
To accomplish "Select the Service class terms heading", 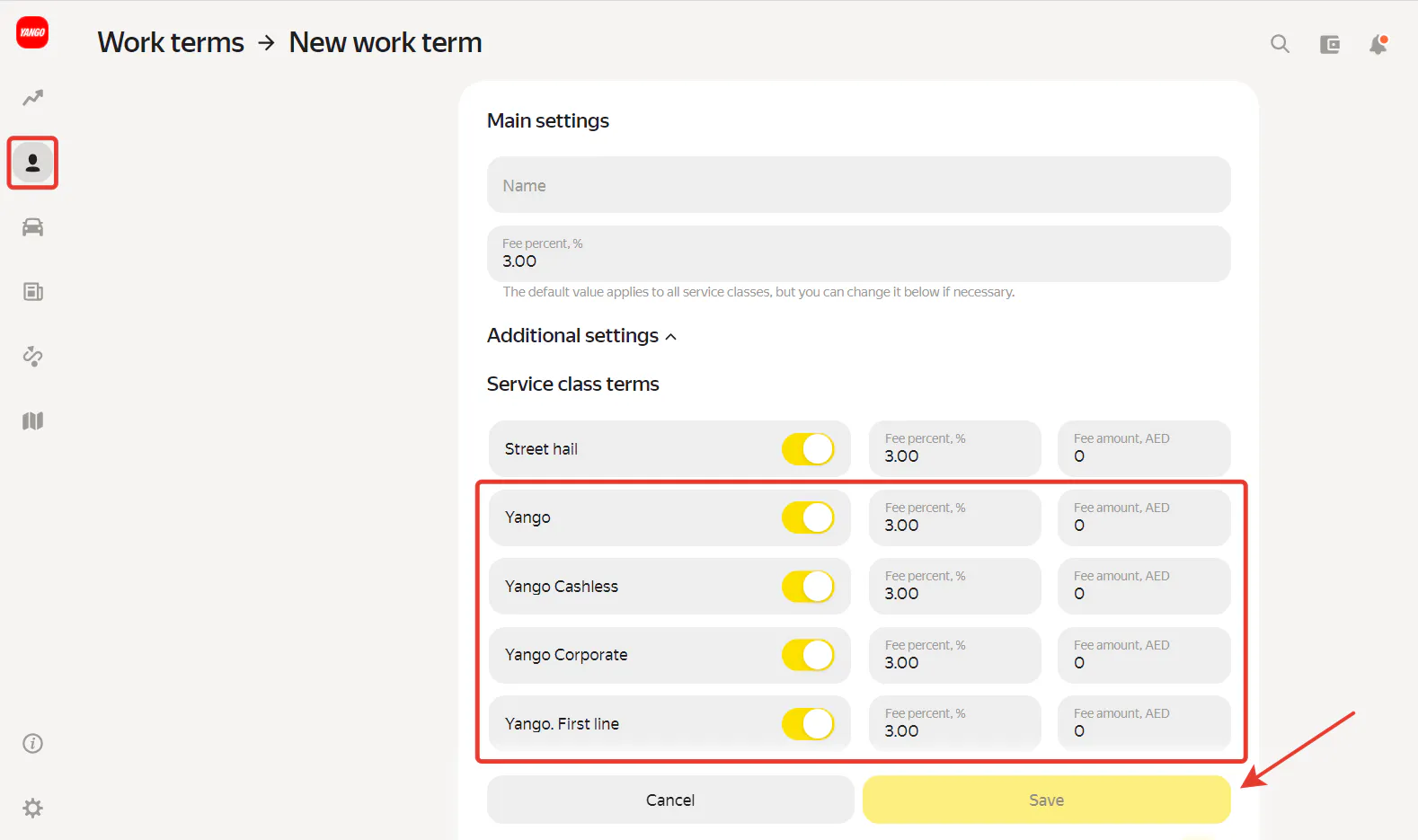I will point(573,385).
